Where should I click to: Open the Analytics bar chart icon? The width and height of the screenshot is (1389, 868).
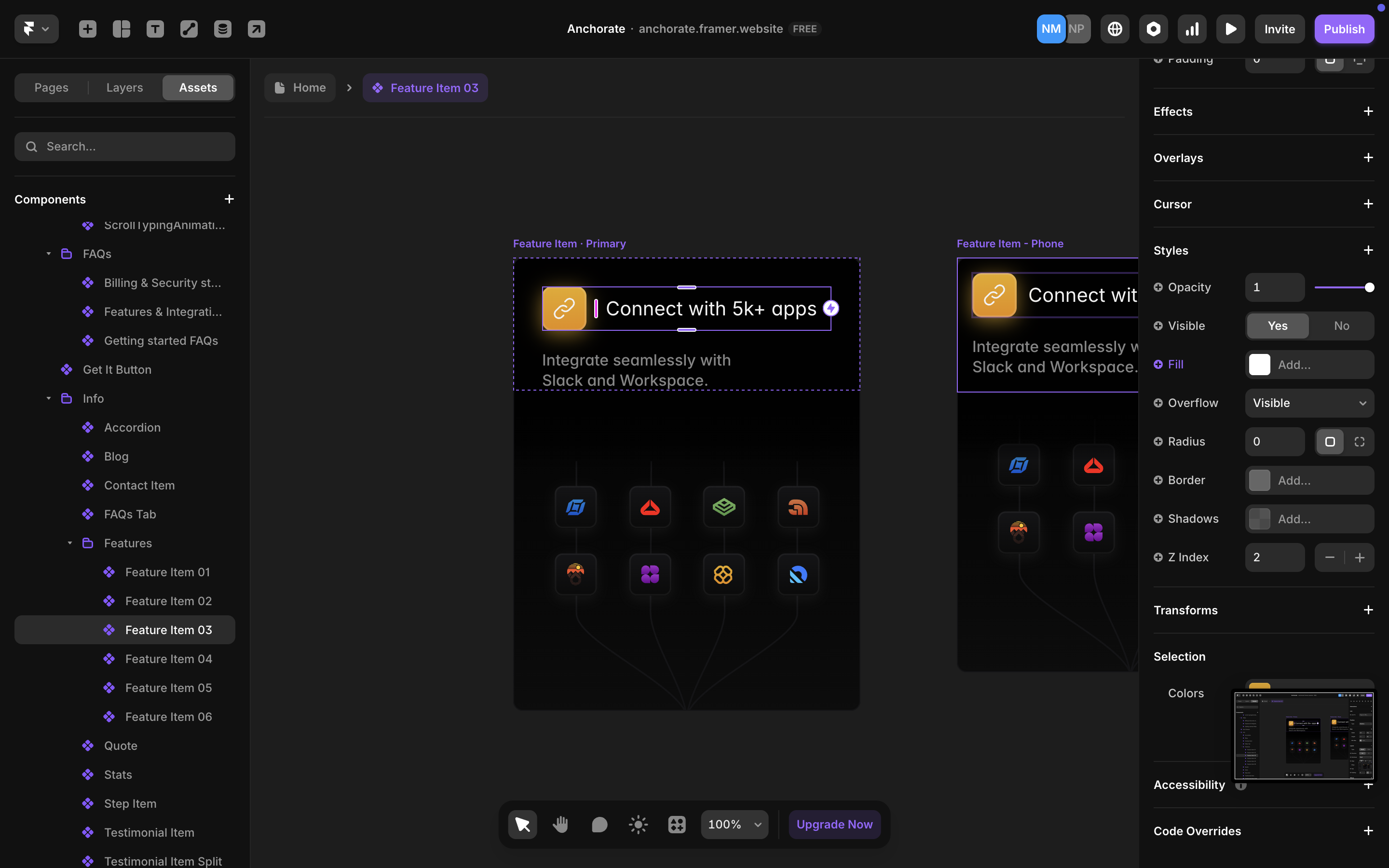coord(1192,29)
